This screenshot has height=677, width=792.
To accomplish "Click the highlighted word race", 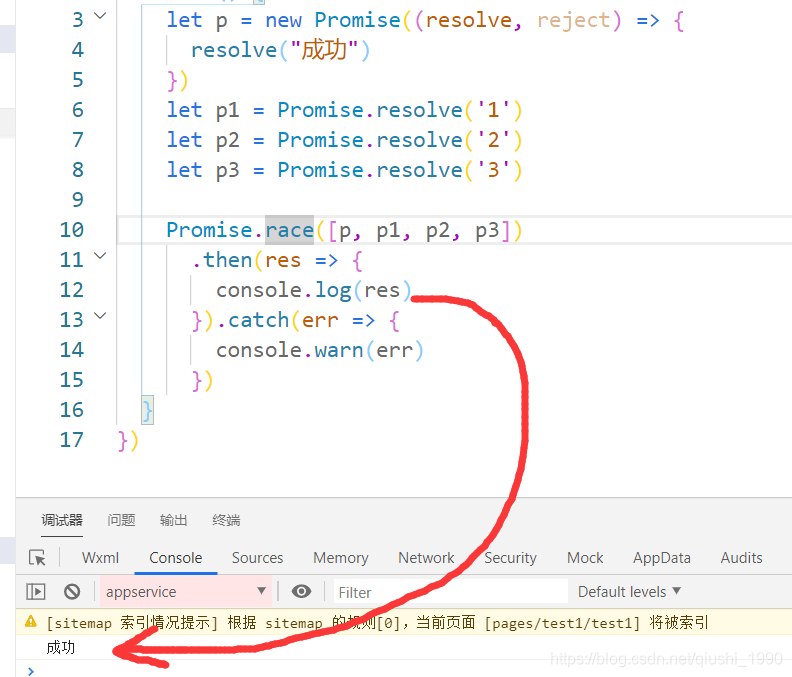I will (x=289, y=230).
